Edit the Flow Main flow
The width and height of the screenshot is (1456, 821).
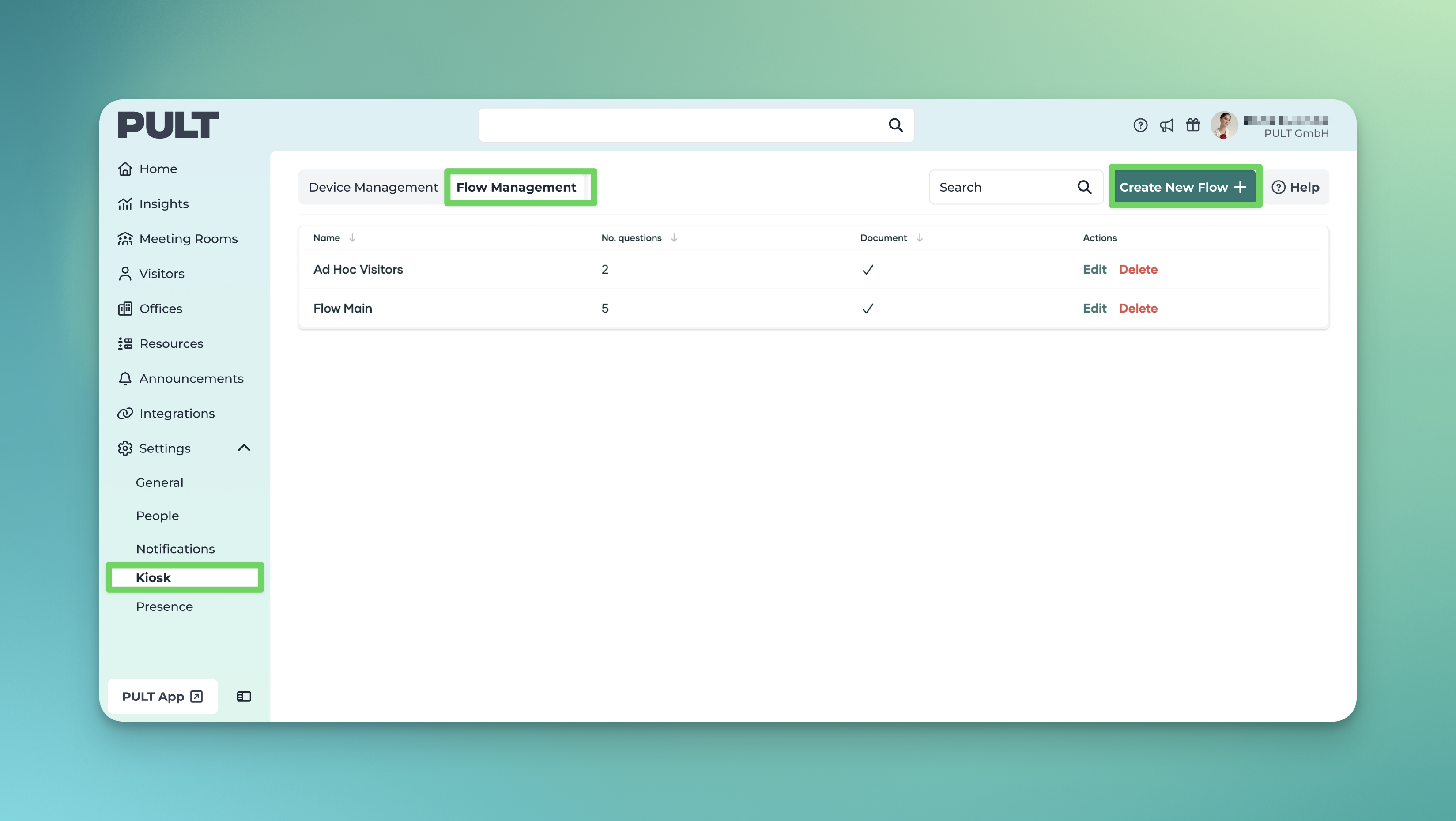[1094, 308]
